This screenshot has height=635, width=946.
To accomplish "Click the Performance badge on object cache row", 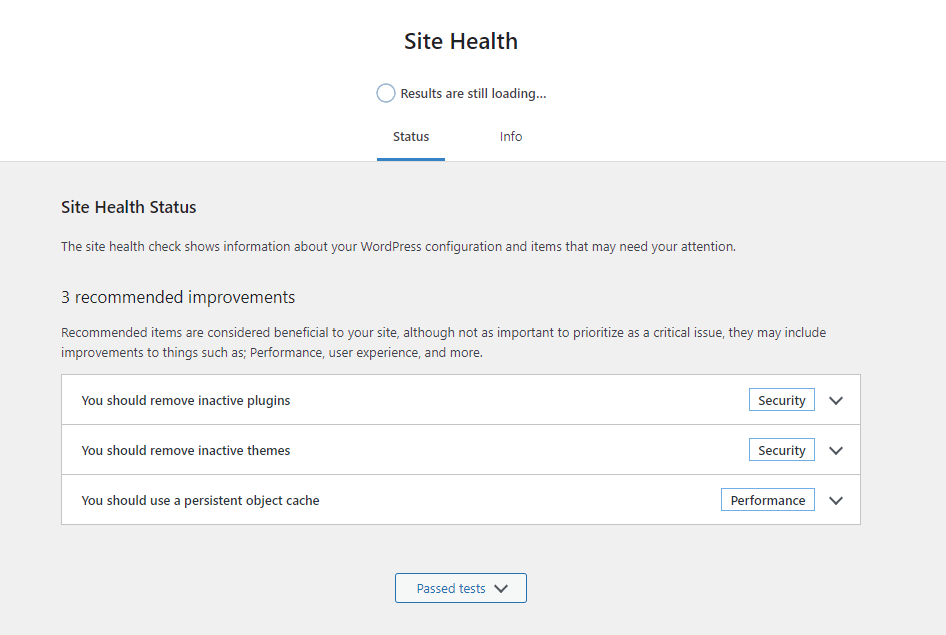I will [x=767, y=499].
